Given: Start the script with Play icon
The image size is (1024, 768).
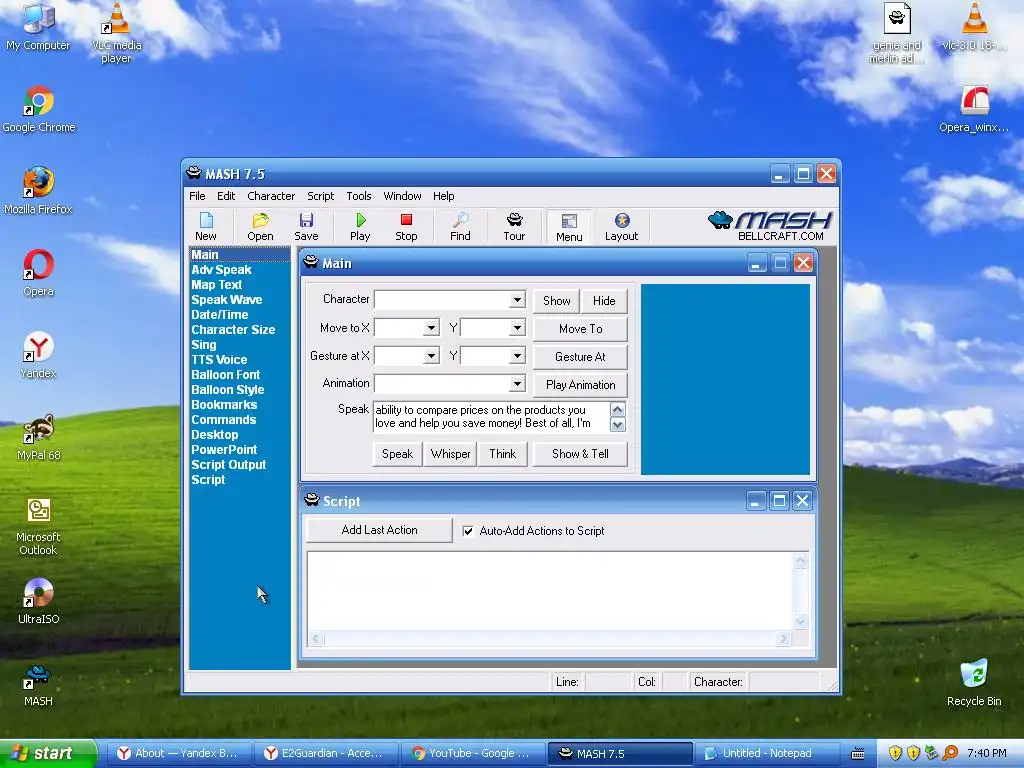Looking at the screenshot, I should [360, 227].
